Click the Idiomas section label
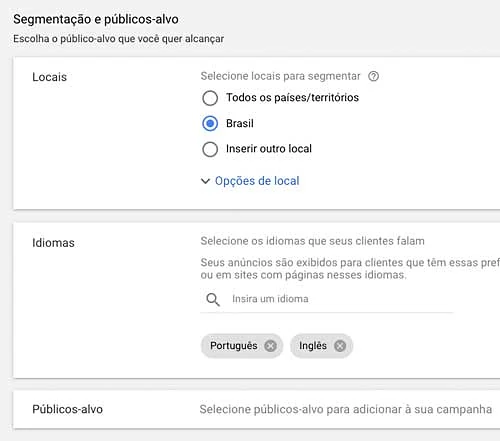The height and width of the screenshot is (441, 500). coord(53,243)
